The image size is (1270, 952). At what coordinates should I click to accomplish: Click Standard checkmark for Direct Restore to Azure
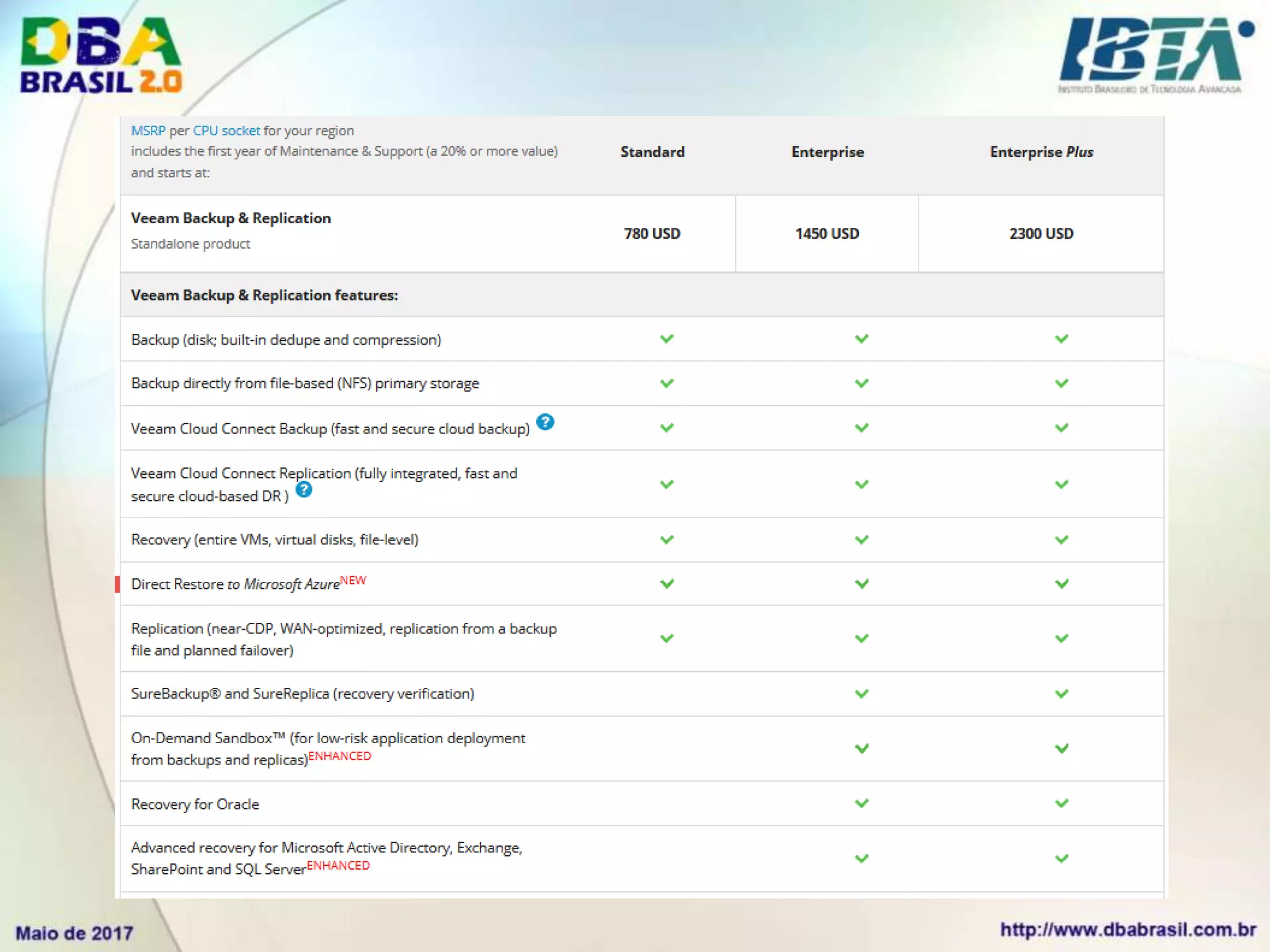667,584
